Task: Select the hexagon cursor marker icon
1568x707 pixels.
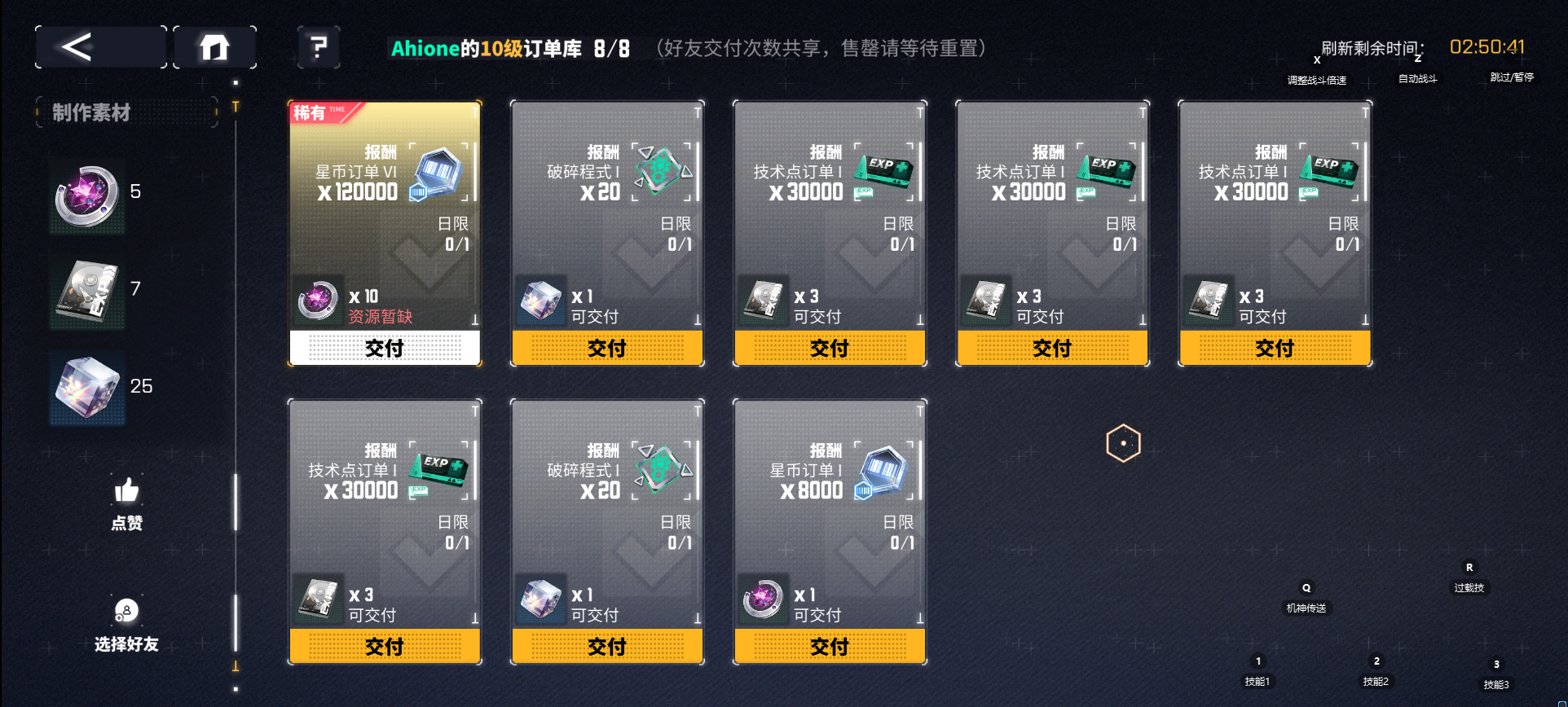Action: coord(1123,443)
